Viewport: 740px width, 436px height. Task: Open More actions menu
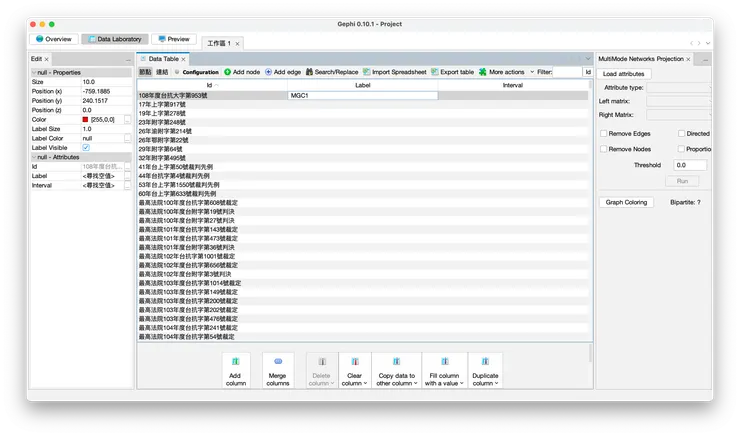click(x=506, y=72)
